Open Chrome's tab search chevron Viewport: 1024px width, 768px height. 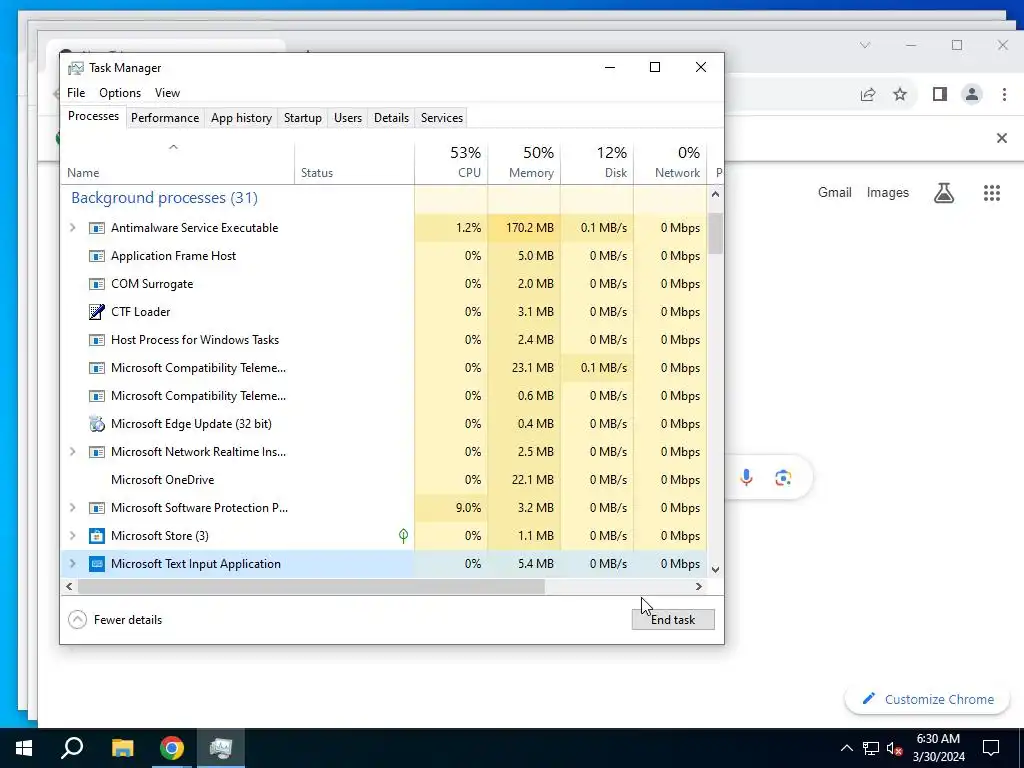click(865, 46)
